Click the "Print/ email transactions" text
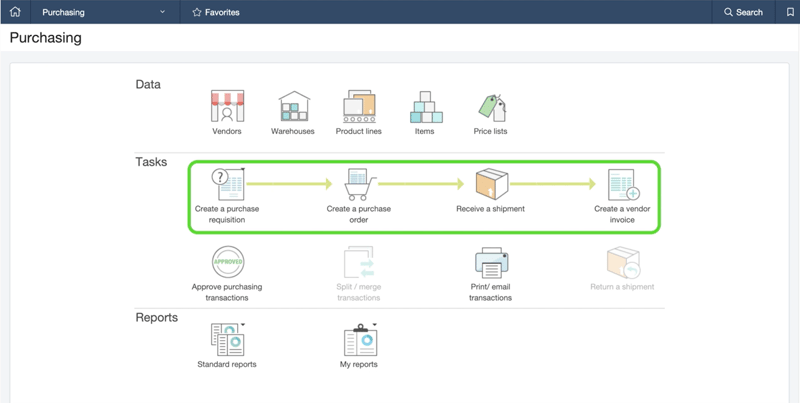This screenshot has width=800, height=403. pyautogui.click(x=490, y=292)
